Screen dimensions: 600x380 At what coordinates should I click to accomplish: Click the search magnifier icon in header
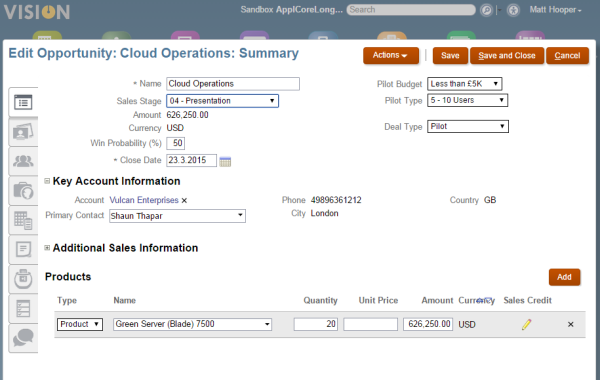coord(486,10)
